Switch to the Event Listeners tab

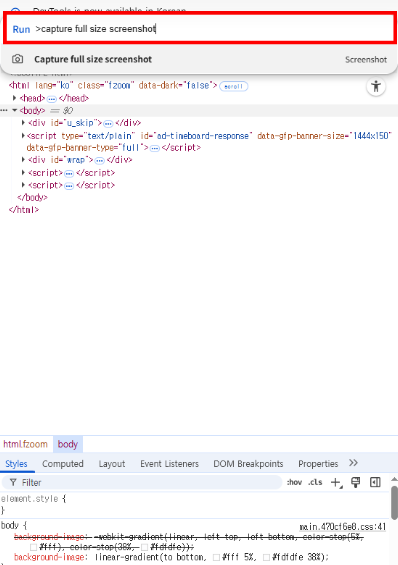coord(169,464)
